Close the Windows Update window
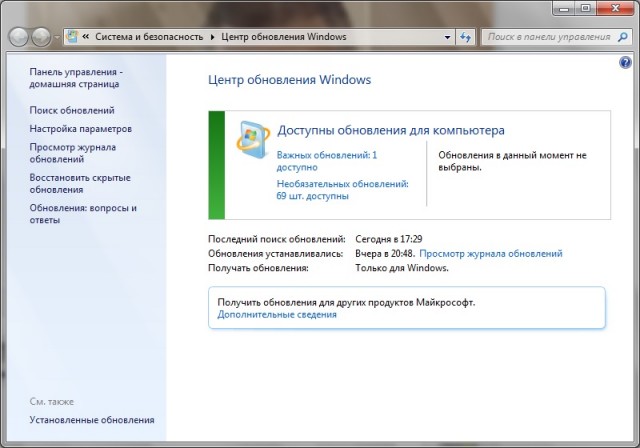Image resolution: width=640 pixels, height=448 pixels. [x=615, y=8]
